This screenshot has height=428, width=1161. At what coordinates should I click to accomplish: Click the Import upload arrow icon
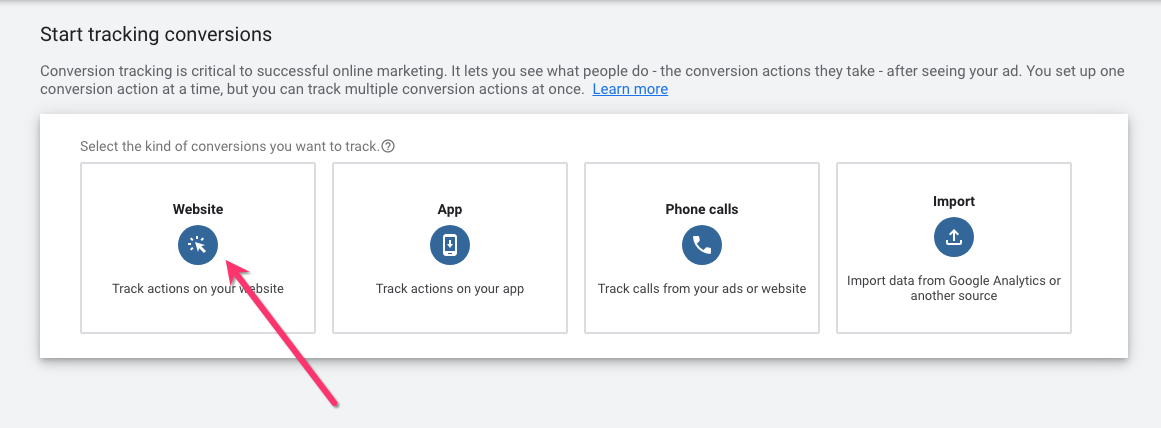click(x=954, y=237)
